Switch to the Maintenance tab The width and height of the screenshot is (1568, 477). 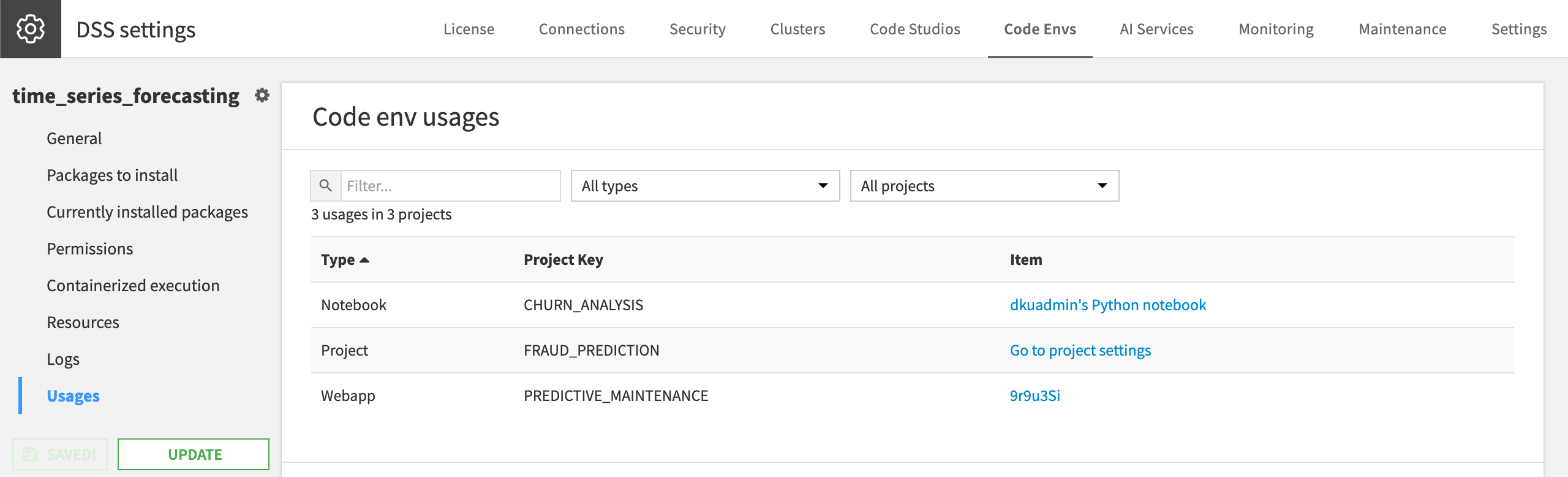pos(1402,29)
